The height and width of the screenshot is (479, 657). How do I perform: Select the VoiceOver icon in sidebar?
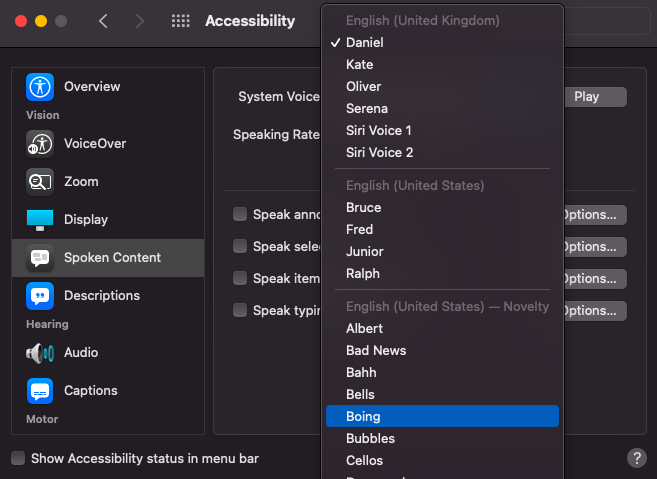click(40, 144)
